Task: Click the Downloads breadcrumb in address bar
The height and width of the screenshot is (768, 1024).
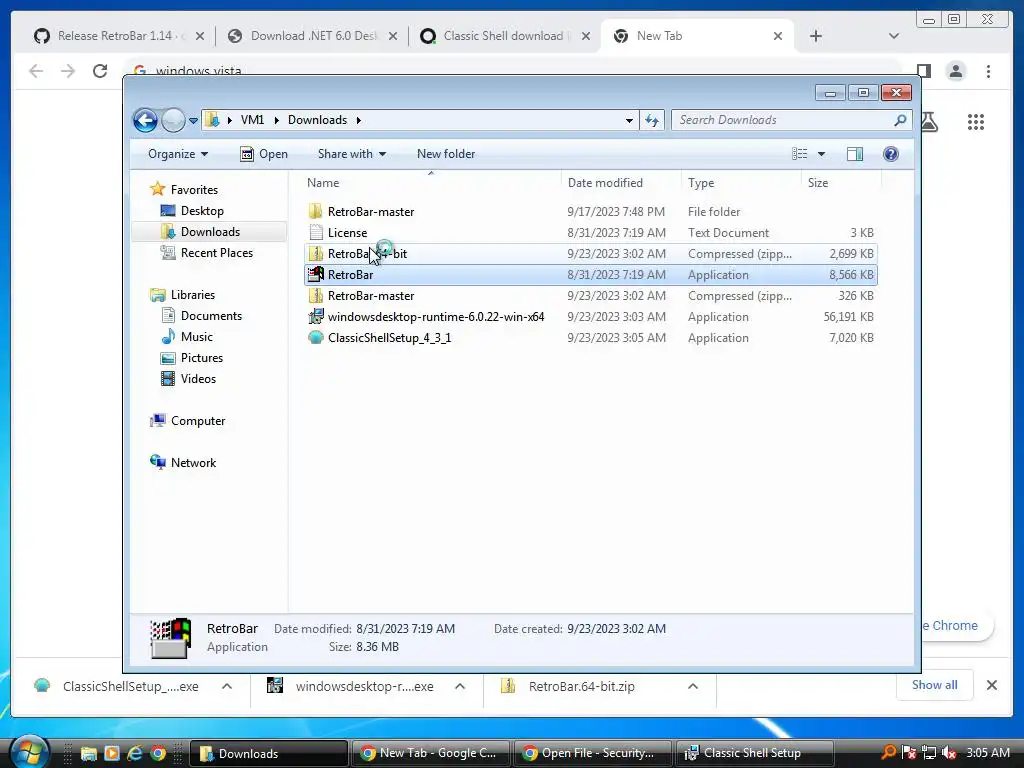Action: click(317, 120)
